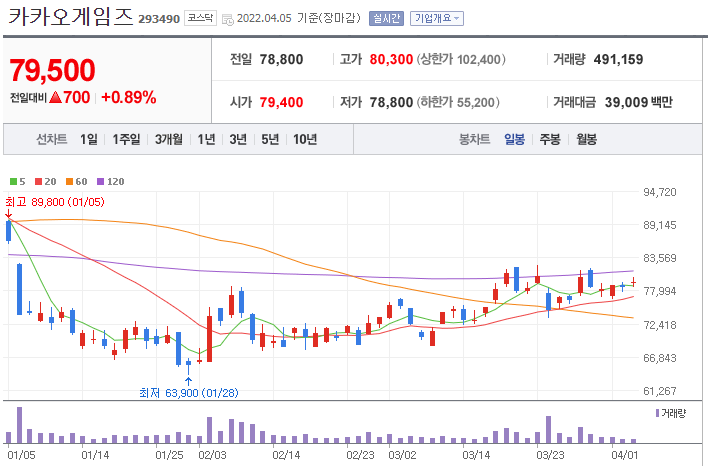
Task: Click the tallest volume bar after 01/05
Action: pyautogui.click(x=19, y=425)
